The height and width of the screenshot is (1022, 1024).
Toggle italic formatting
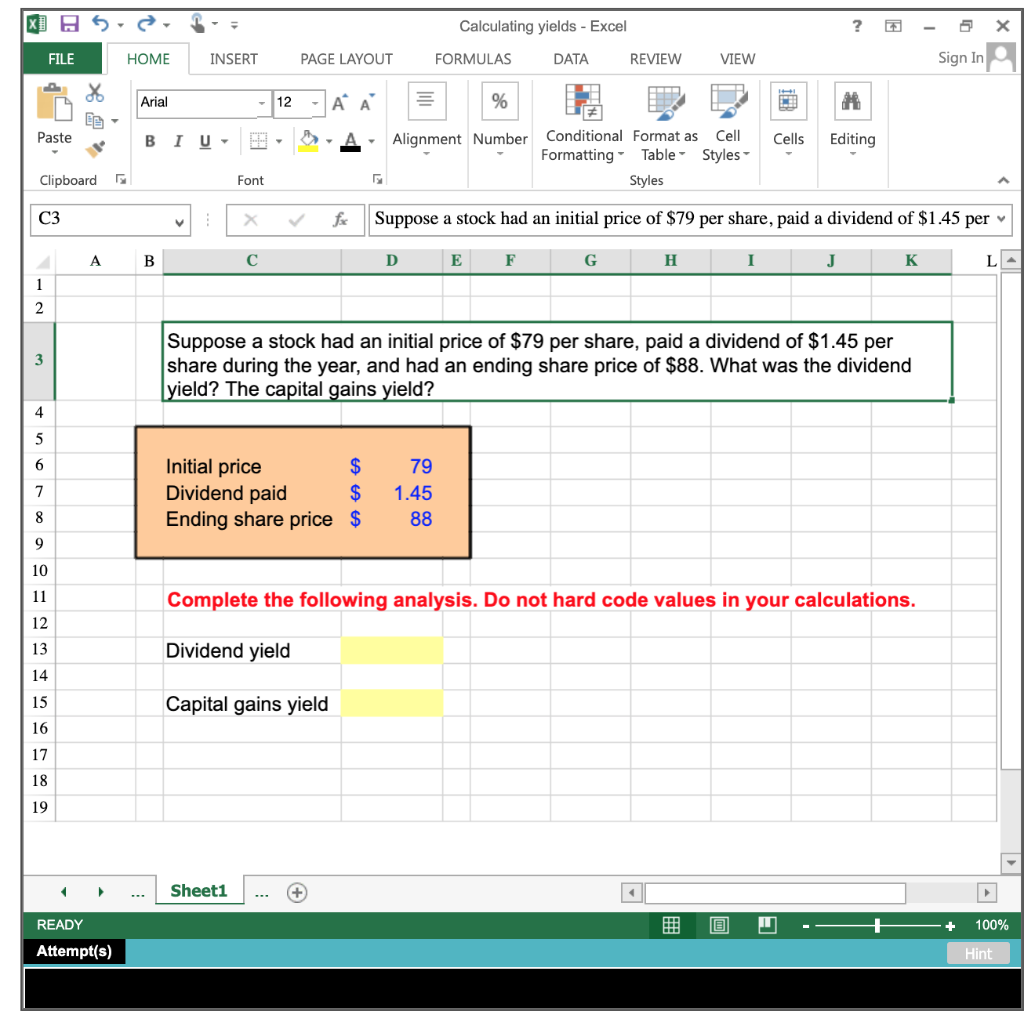click(177, 141)
